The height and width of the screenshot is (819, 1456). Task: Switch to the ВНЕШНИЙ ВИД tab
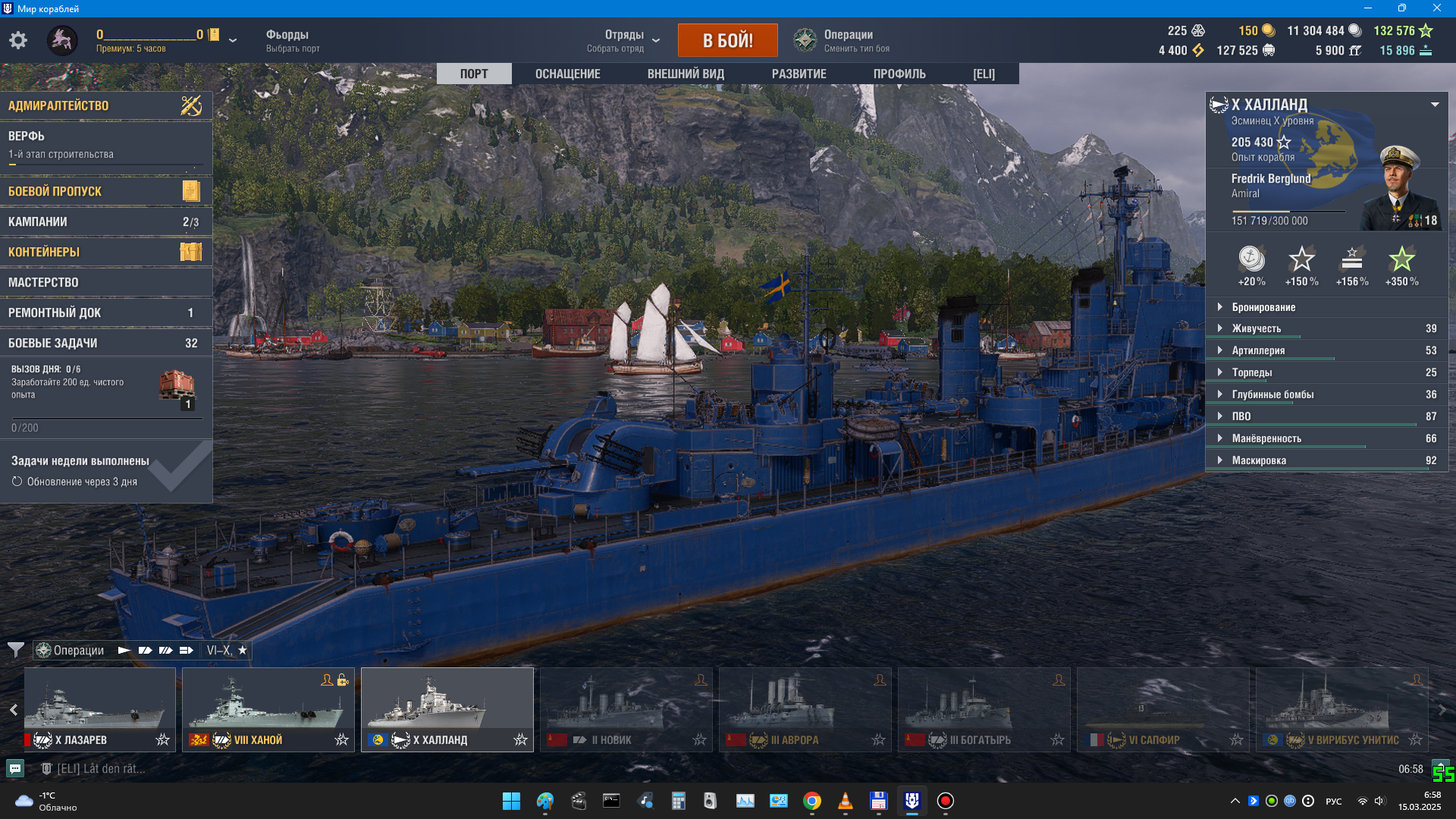(x=686, y=74)
